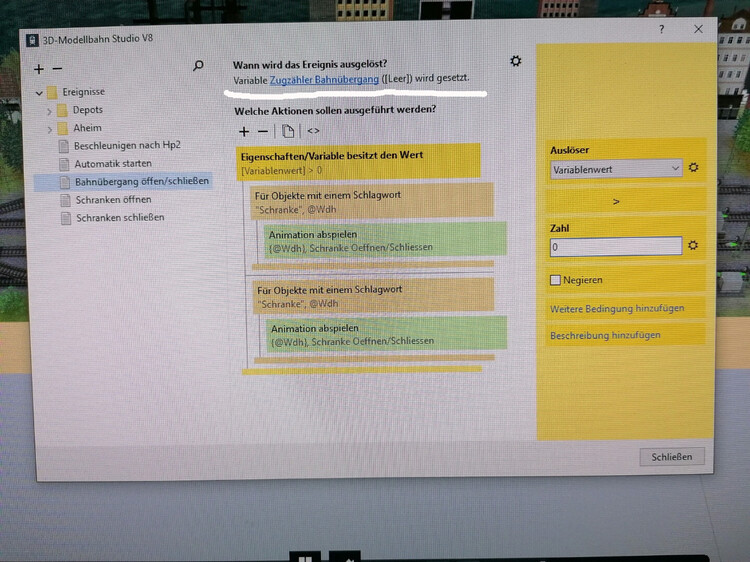Click the Depots folder icon
750x562 pixels.
(x=62, y=110)
